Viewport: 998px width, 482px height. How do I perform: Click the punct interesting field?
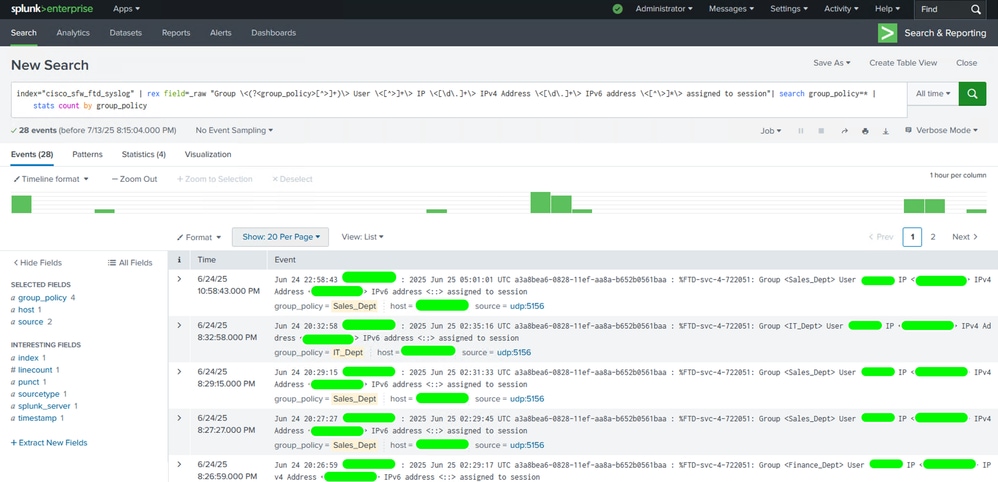coord(29,382)
